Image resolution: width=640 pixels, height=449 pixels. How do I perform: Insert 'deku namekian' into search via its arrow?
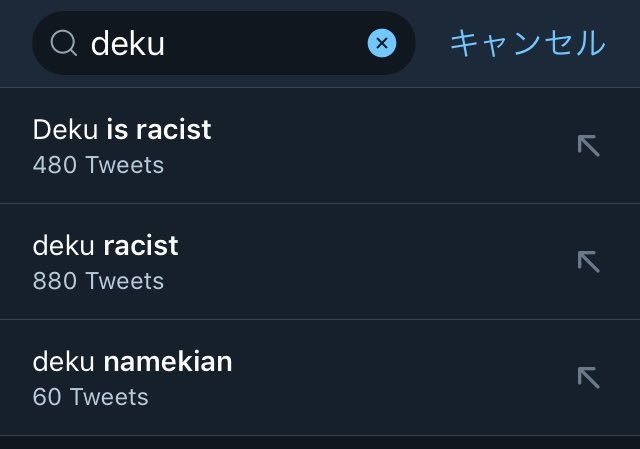tap(589, 378)
